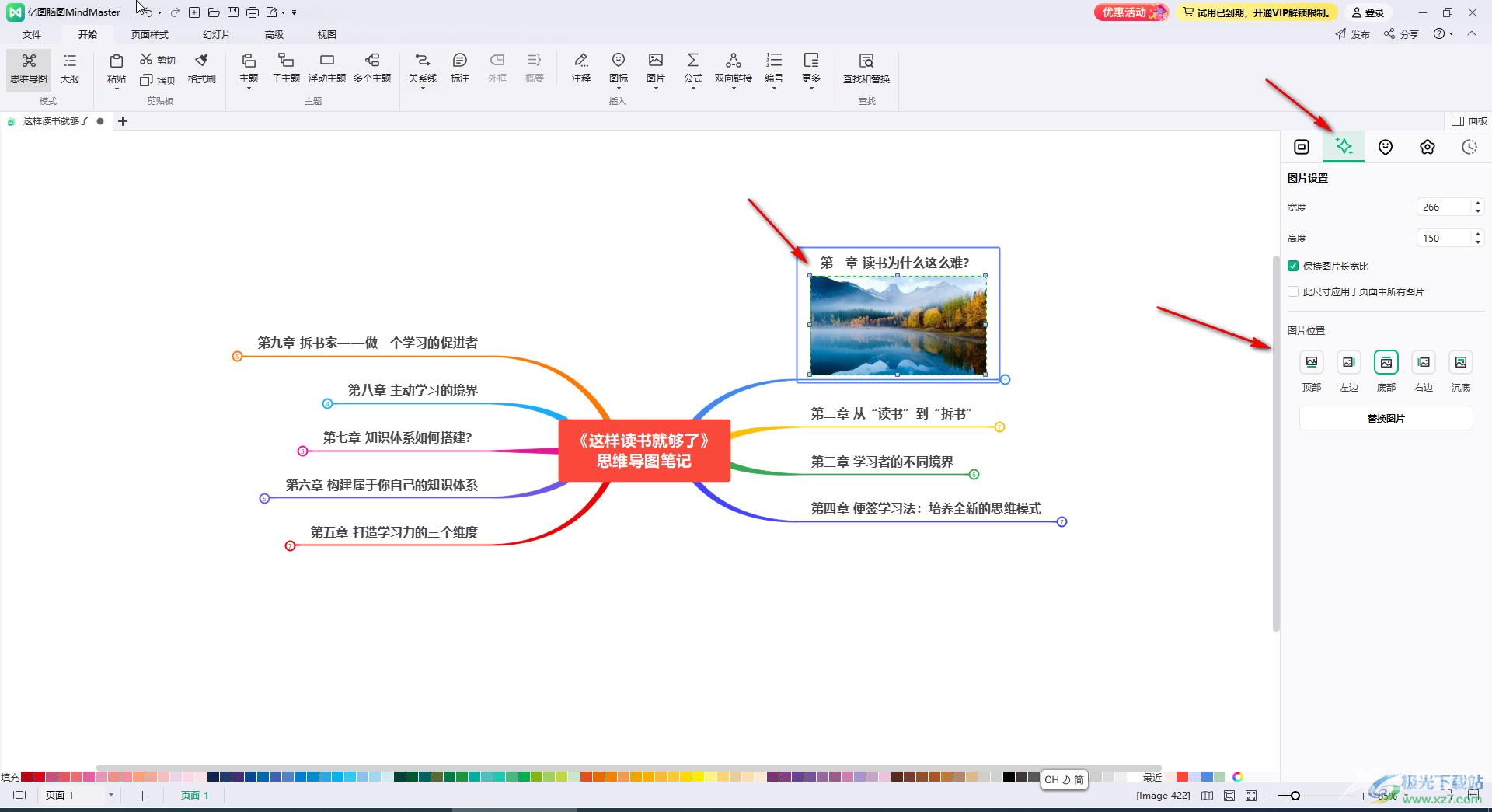The image size is (1492, 812).
Task: Click the save icon in title bar
Action: click(x=233, y=12)
